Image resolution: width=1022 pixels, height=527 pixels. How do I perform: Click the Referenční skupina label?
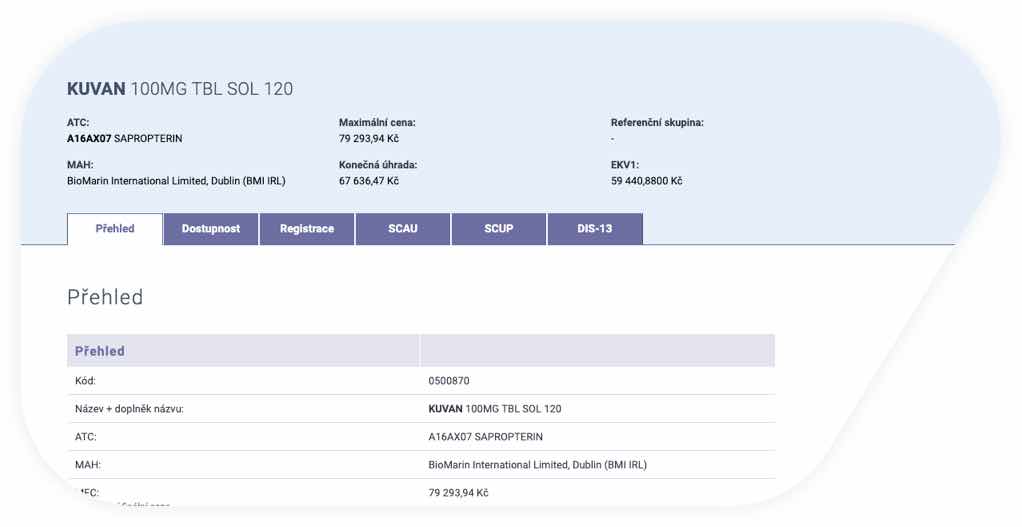657,122
